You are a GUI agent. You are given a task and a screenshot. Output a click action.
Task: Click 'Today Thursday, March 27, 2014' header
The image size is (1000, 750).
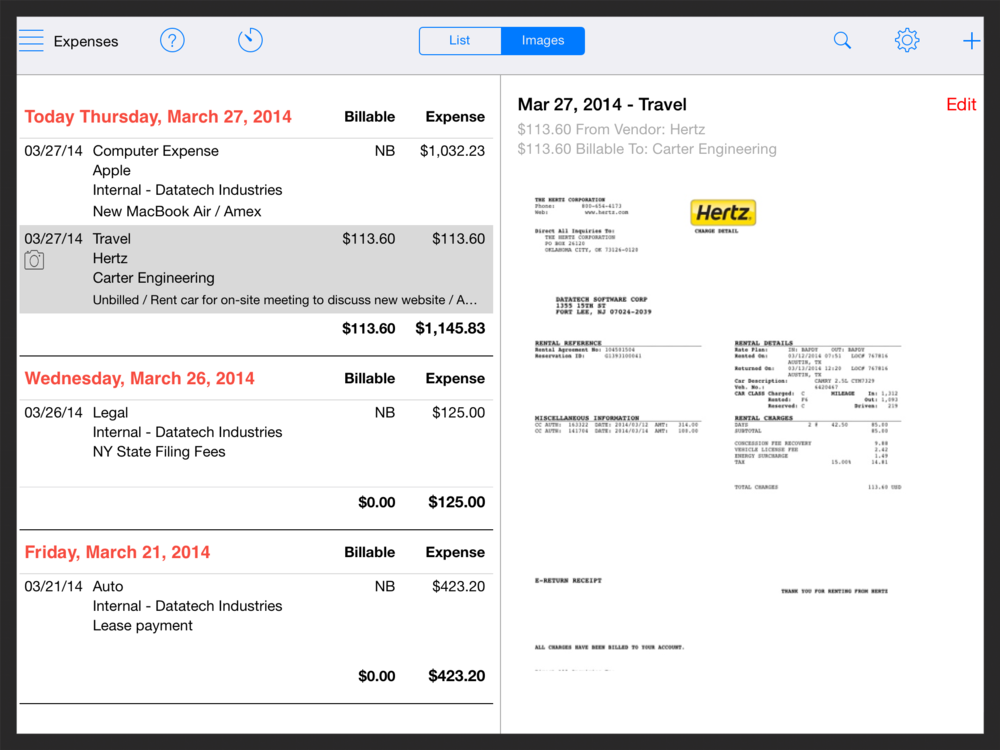pyautogui.click(x=158, y=117)
